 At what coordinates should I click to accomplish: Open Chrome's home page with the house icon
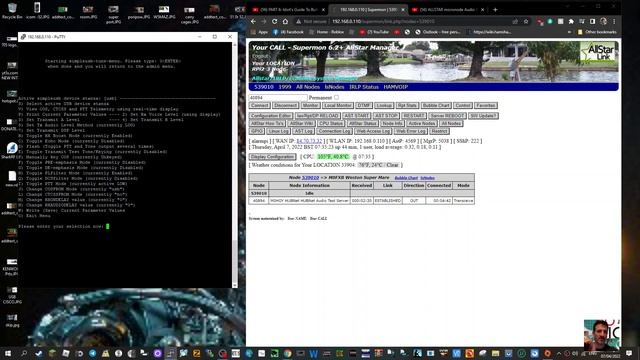[285, 21]
